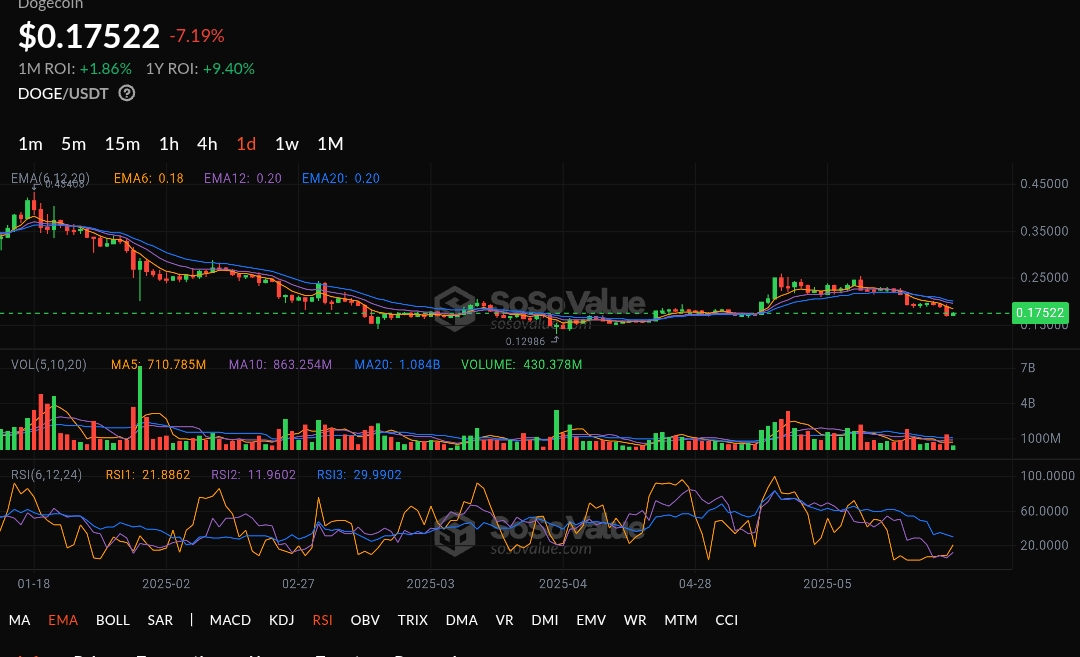Toggle the RSI indicator off

pyautogui.click(x=322, y=620)
